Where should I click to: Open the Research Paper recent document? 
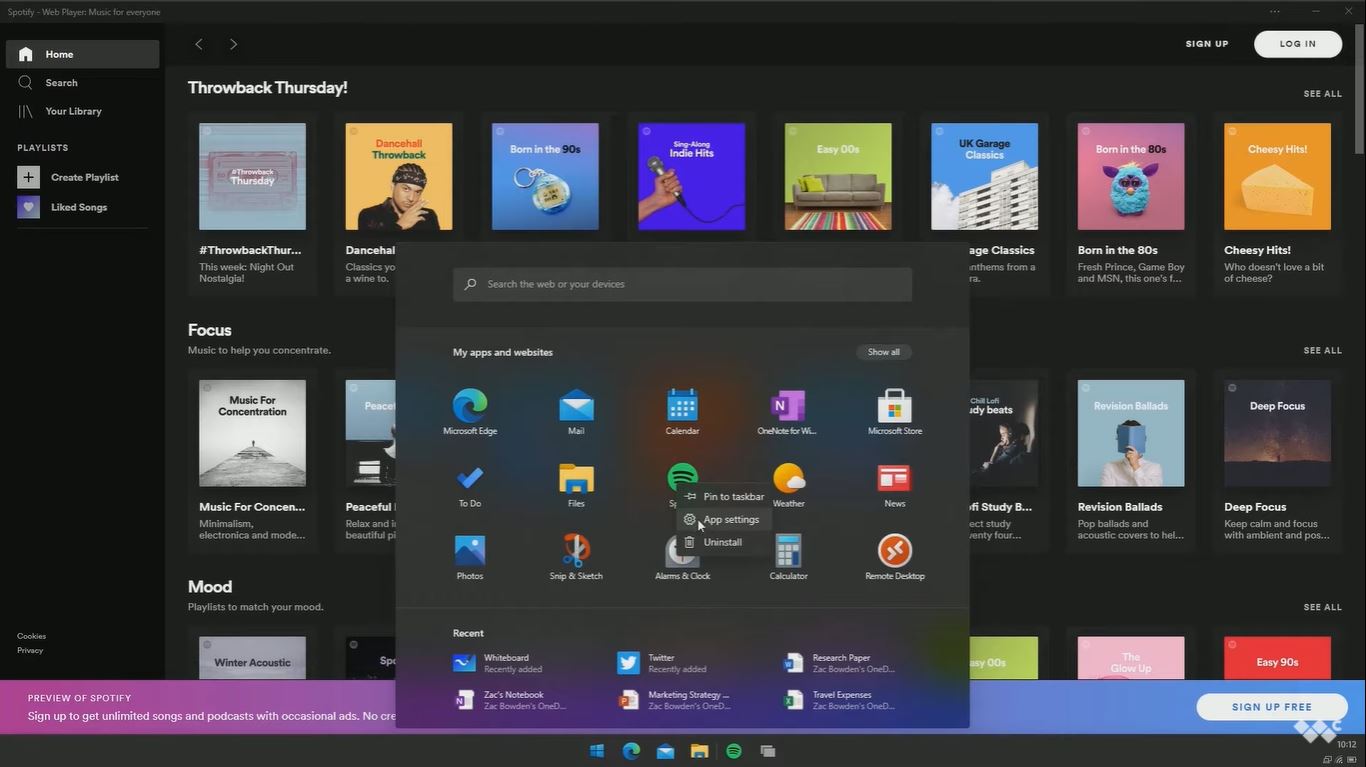(x=840, y=663)
